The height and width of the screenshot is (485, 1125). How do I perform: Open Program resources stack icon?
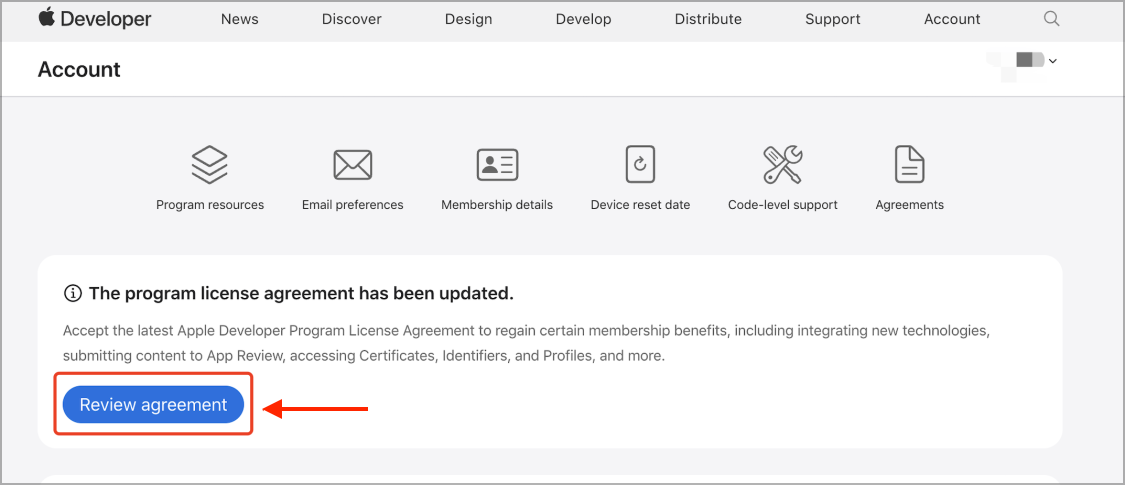coord(210,164)
